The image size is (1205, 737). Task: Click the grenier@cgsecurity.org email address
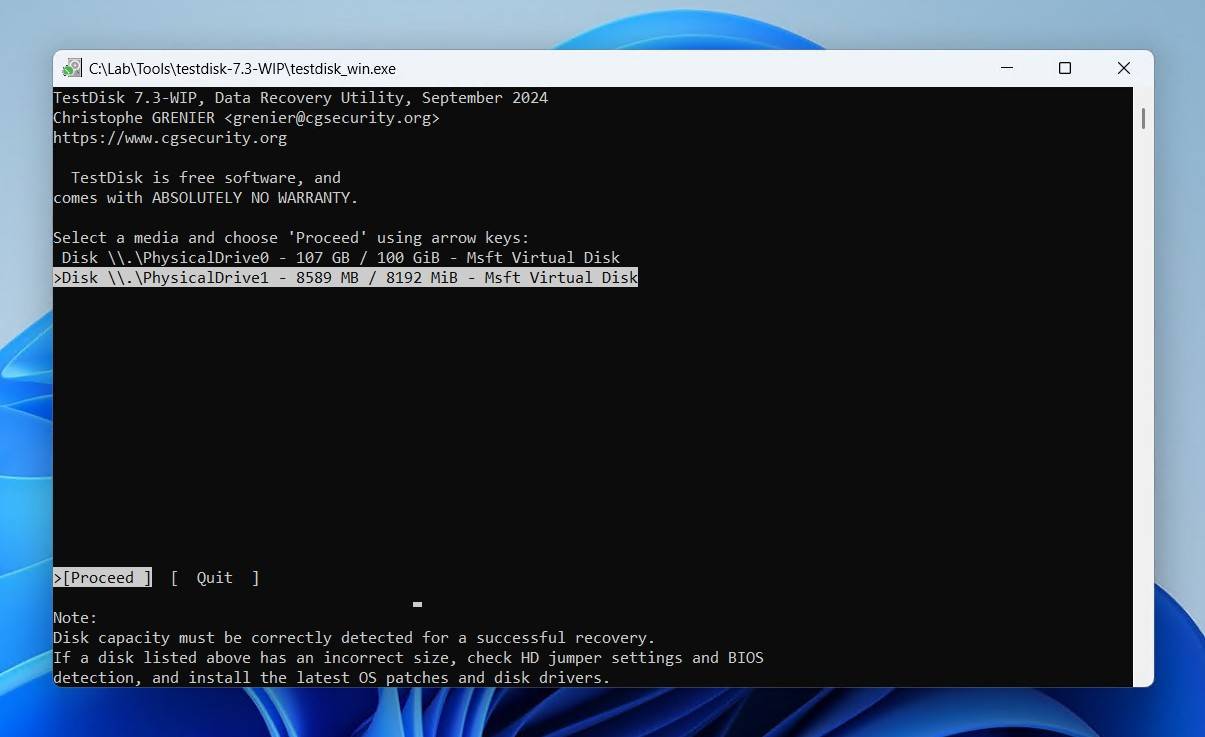coord(331,118)
